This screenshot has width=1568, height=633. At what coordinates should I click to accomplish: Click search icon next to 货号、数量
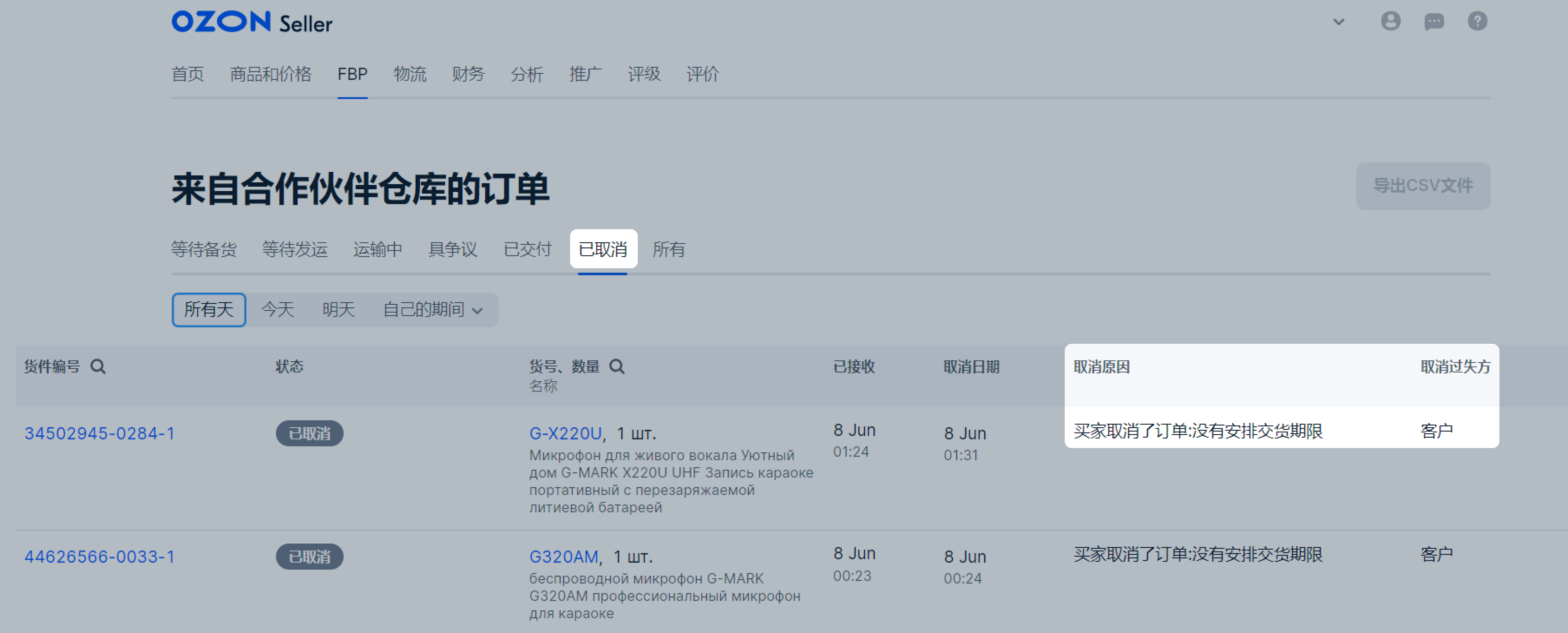tap(617, 367)
